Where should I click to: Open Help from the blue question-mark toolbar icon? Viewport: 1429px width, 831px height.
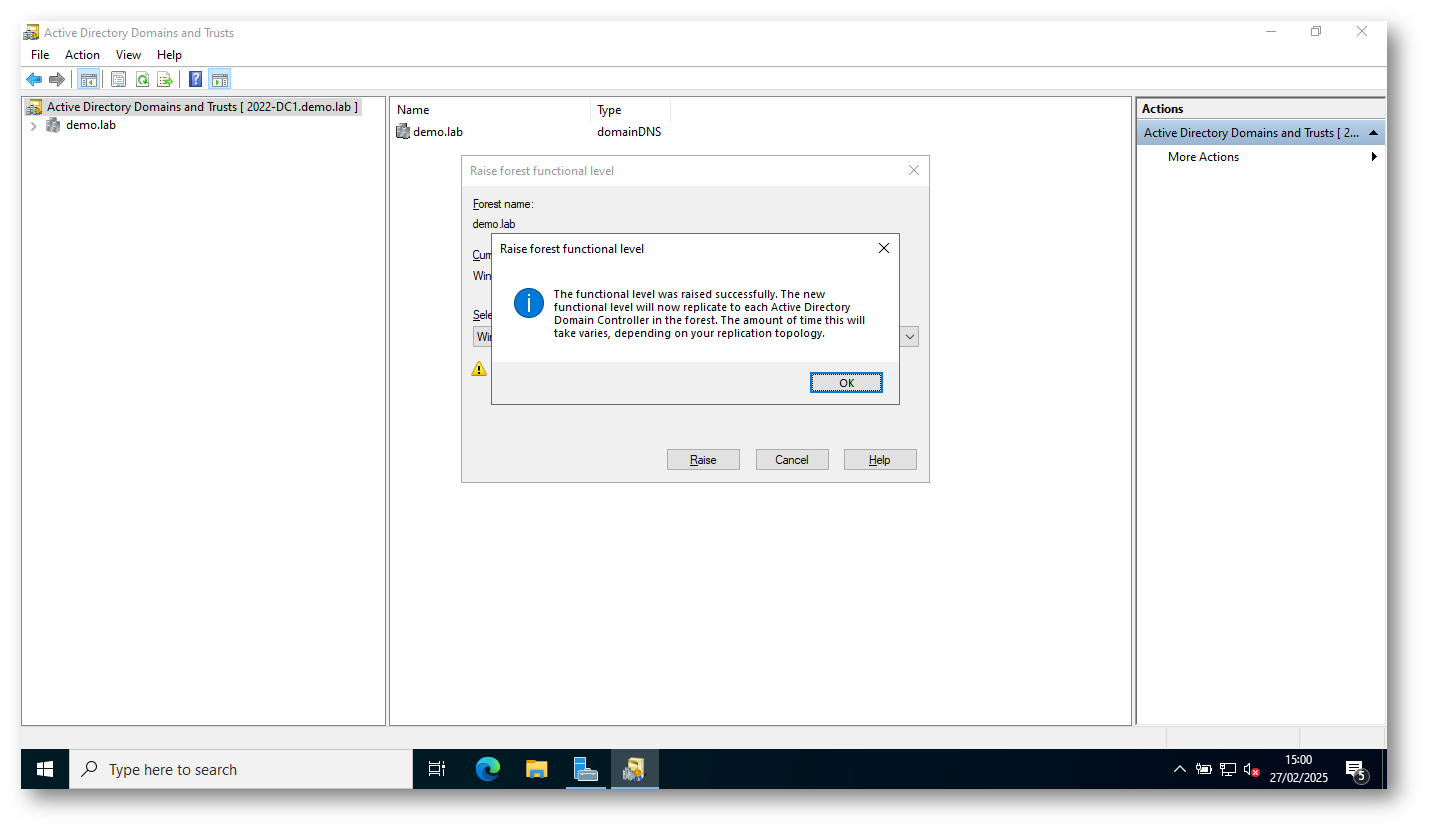[196, 79]
